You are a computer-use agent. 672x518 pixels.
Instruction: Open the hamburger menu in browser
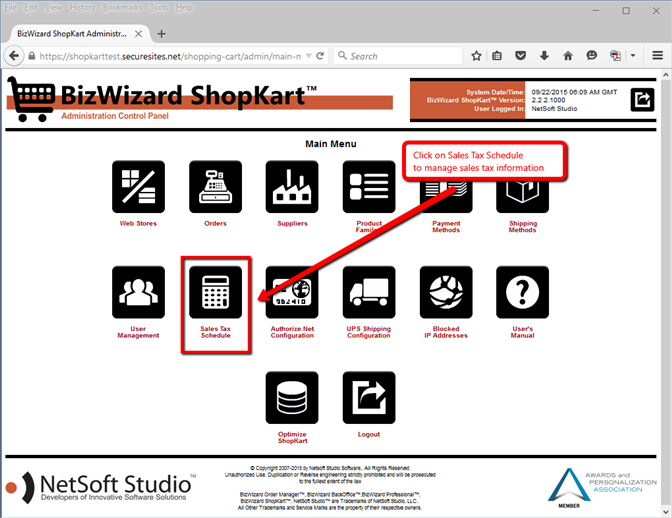coord(657,56)
